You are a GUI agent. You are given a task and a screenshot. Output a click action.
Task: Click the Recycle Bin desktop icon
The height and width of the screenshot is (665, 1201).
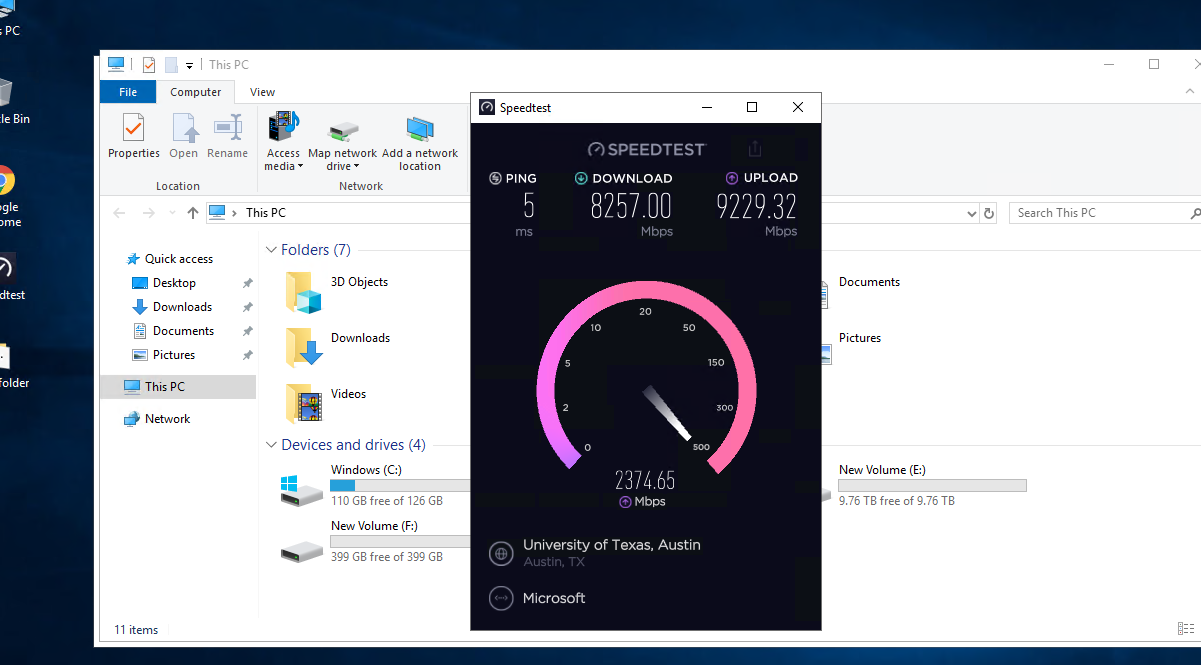coord(10,102)
